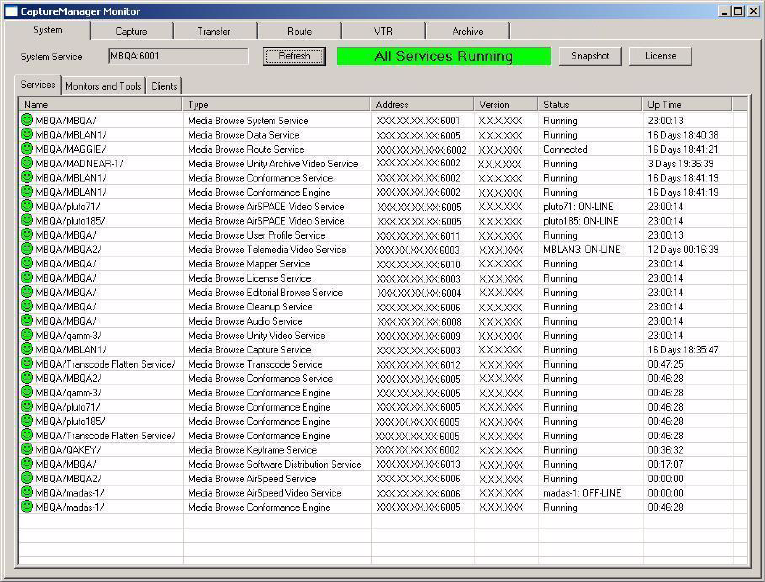765x582 pixels.
Task: Click smiley icon of MBQA/MADNEAR-1/ row
Action: 27,162
